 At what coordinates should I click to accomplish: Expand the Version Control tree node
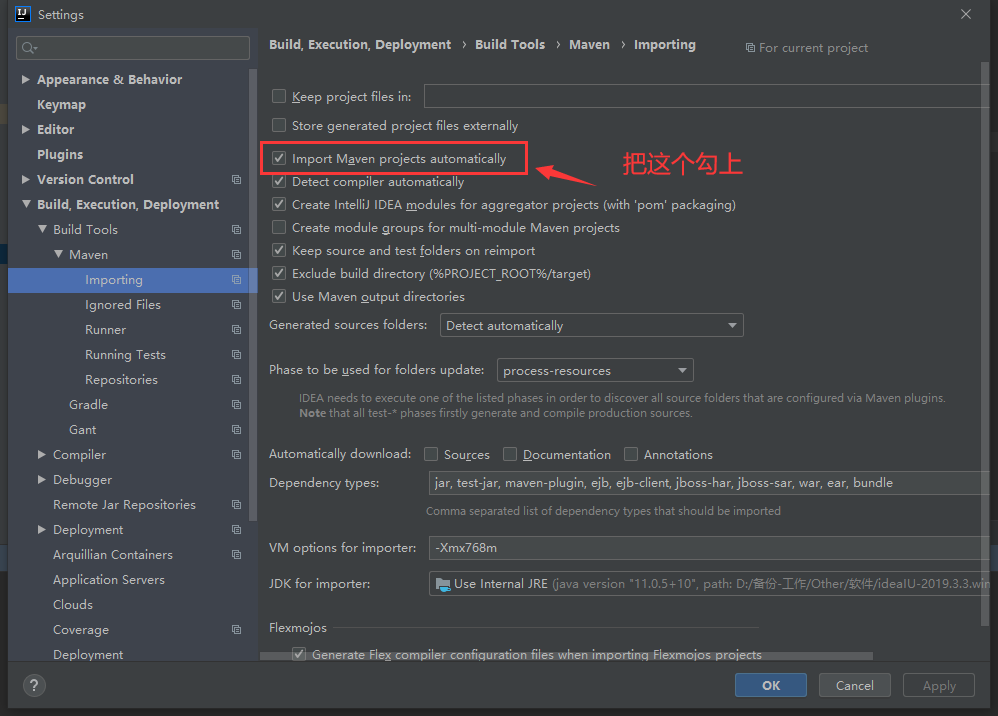click(x=26, y=179)
